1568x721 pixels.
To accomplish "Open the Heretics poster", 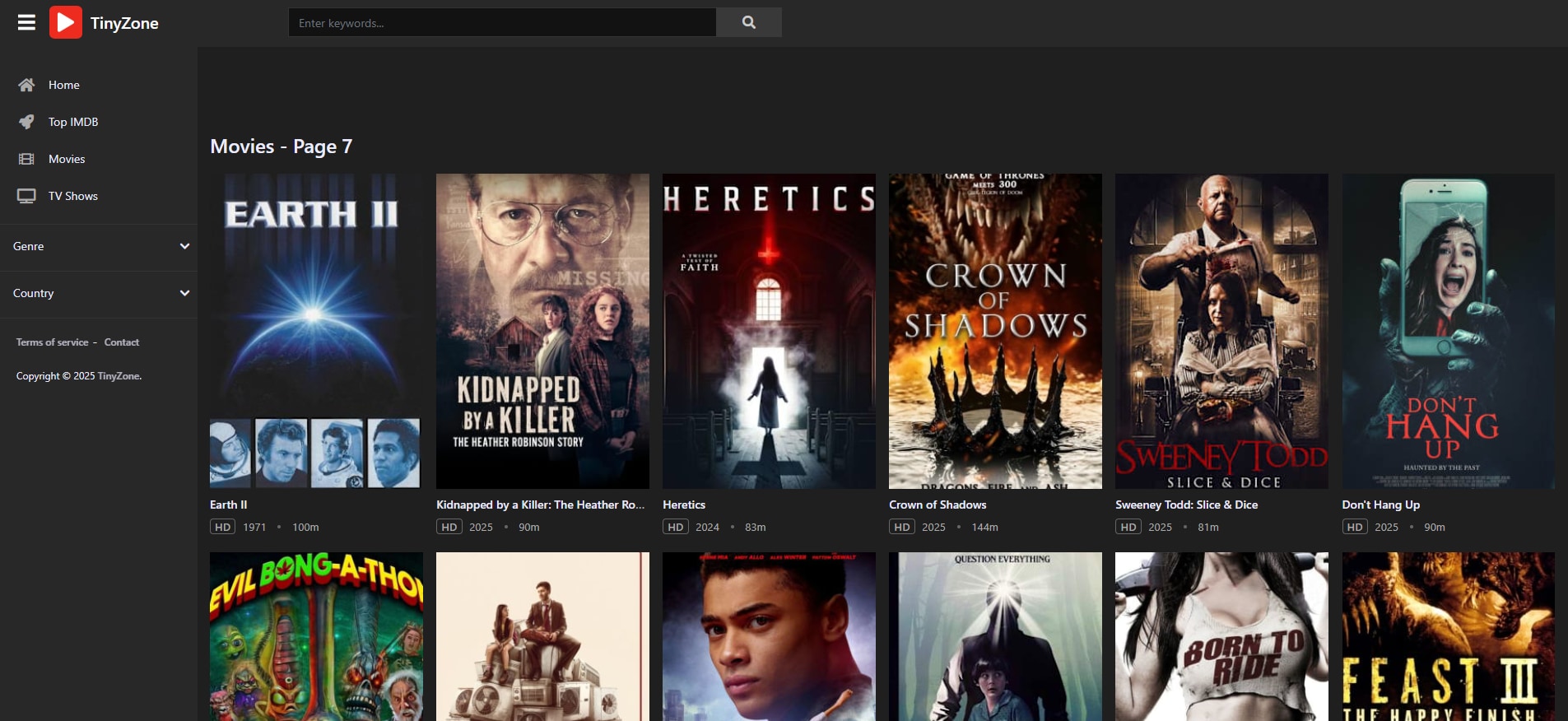I will pos(769,331).
